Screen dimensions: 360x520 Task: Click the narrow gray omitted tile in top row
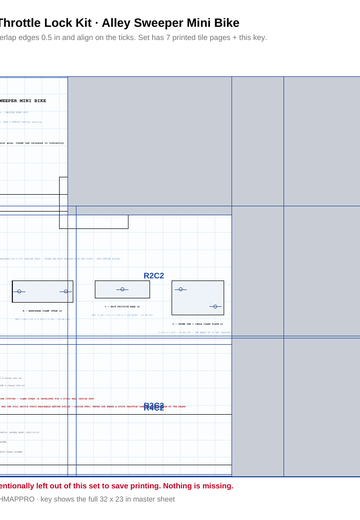point(258,141)
